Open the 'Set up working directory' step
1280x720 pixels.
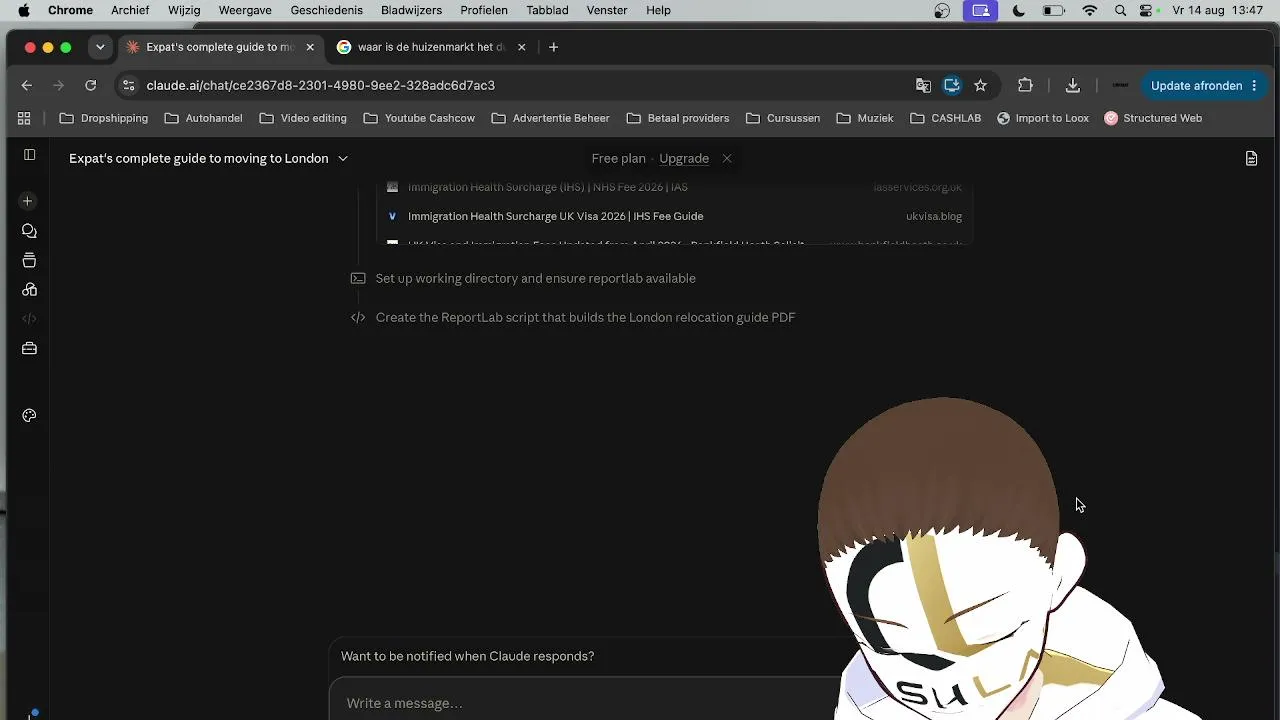tap(535, 278)
